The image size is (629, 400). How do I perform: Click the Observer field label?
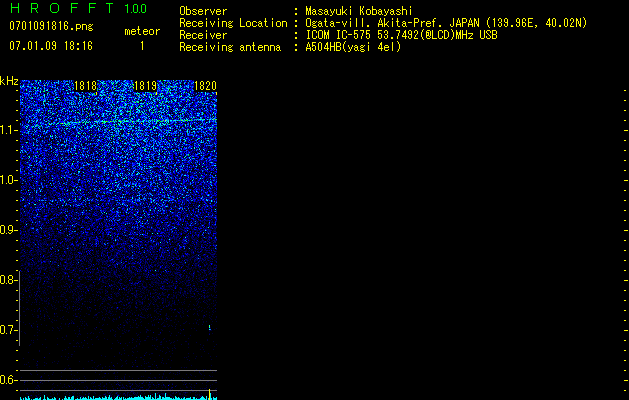(x=203, y=11)
